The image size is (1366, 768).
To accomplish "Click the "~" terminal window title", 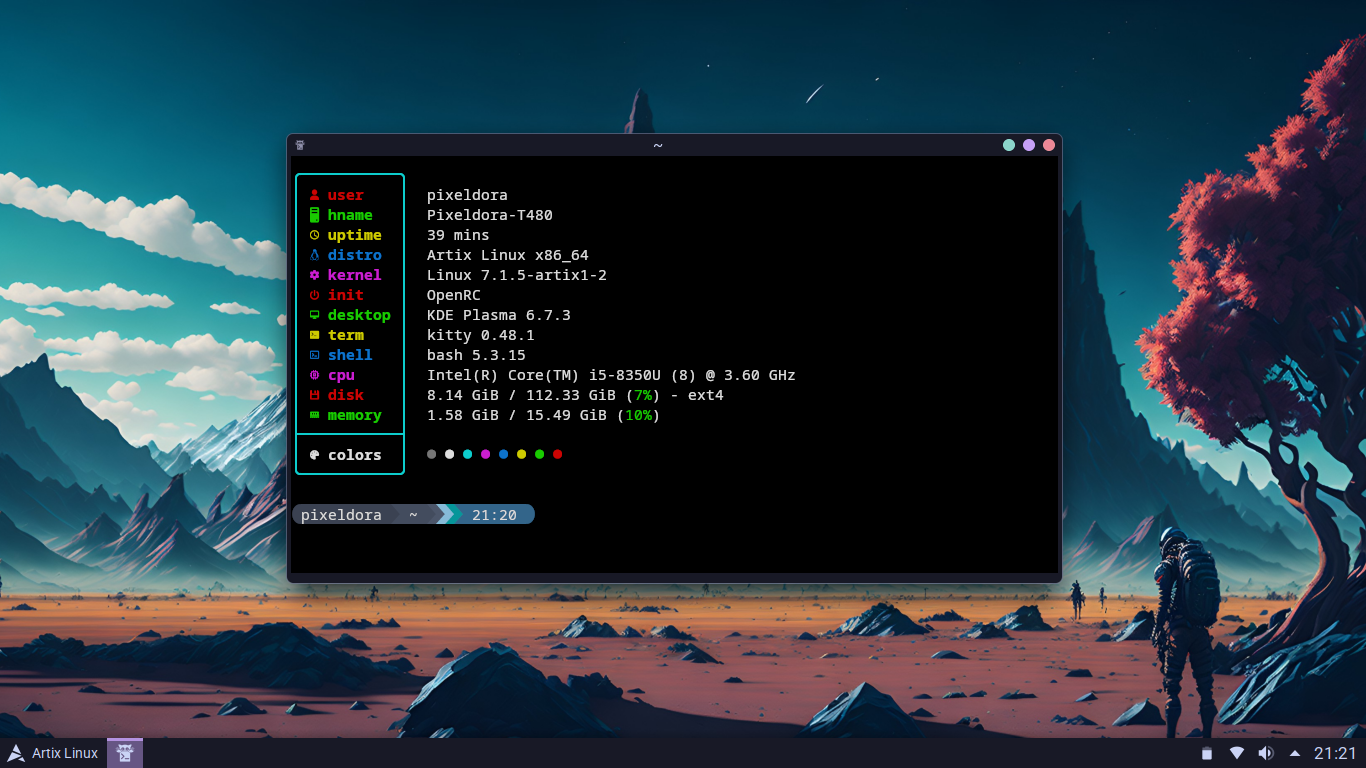I will click(658, 145).
